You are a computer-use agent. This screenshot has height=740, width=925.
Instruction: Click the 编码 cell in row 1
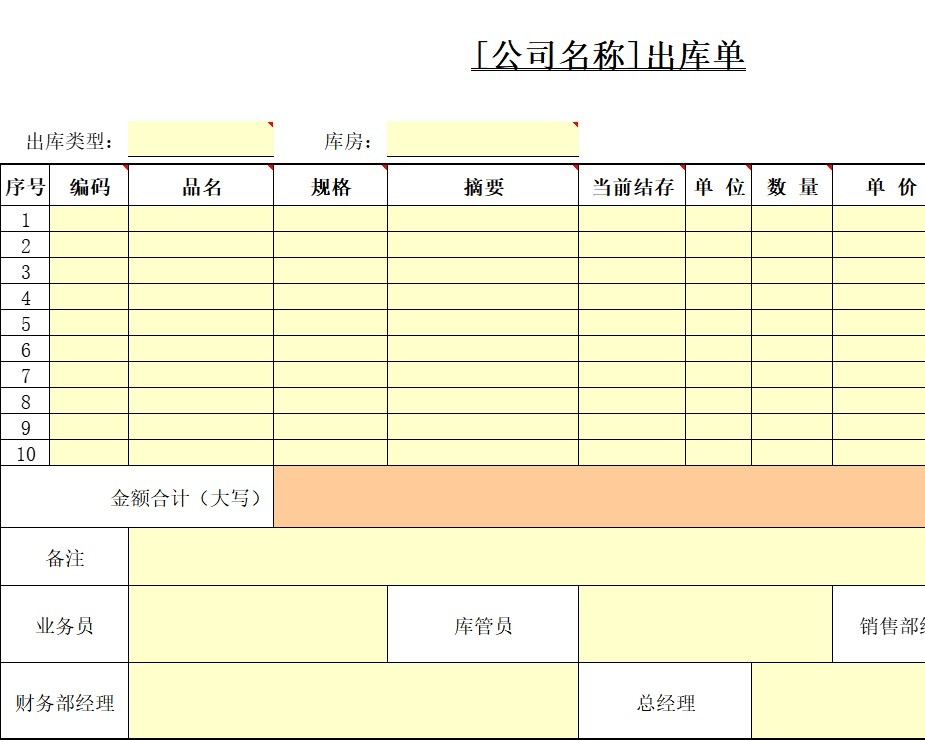88,219
